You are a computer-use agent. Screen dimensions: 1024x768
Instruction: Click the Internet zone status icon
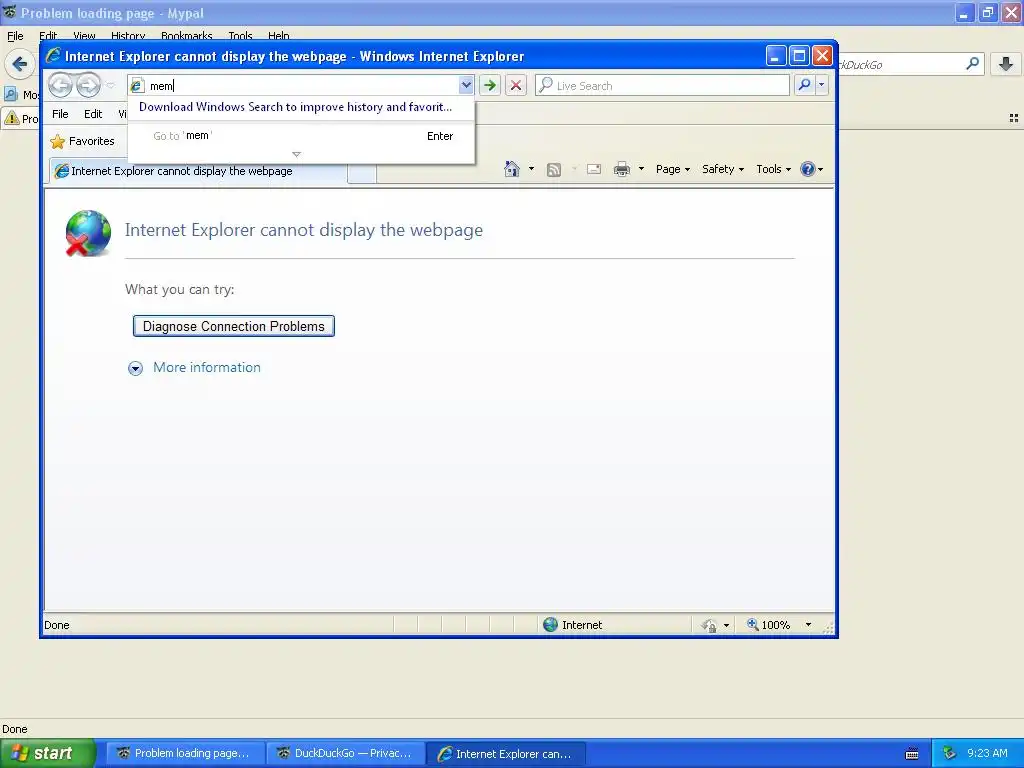click(x=551, y=625)
